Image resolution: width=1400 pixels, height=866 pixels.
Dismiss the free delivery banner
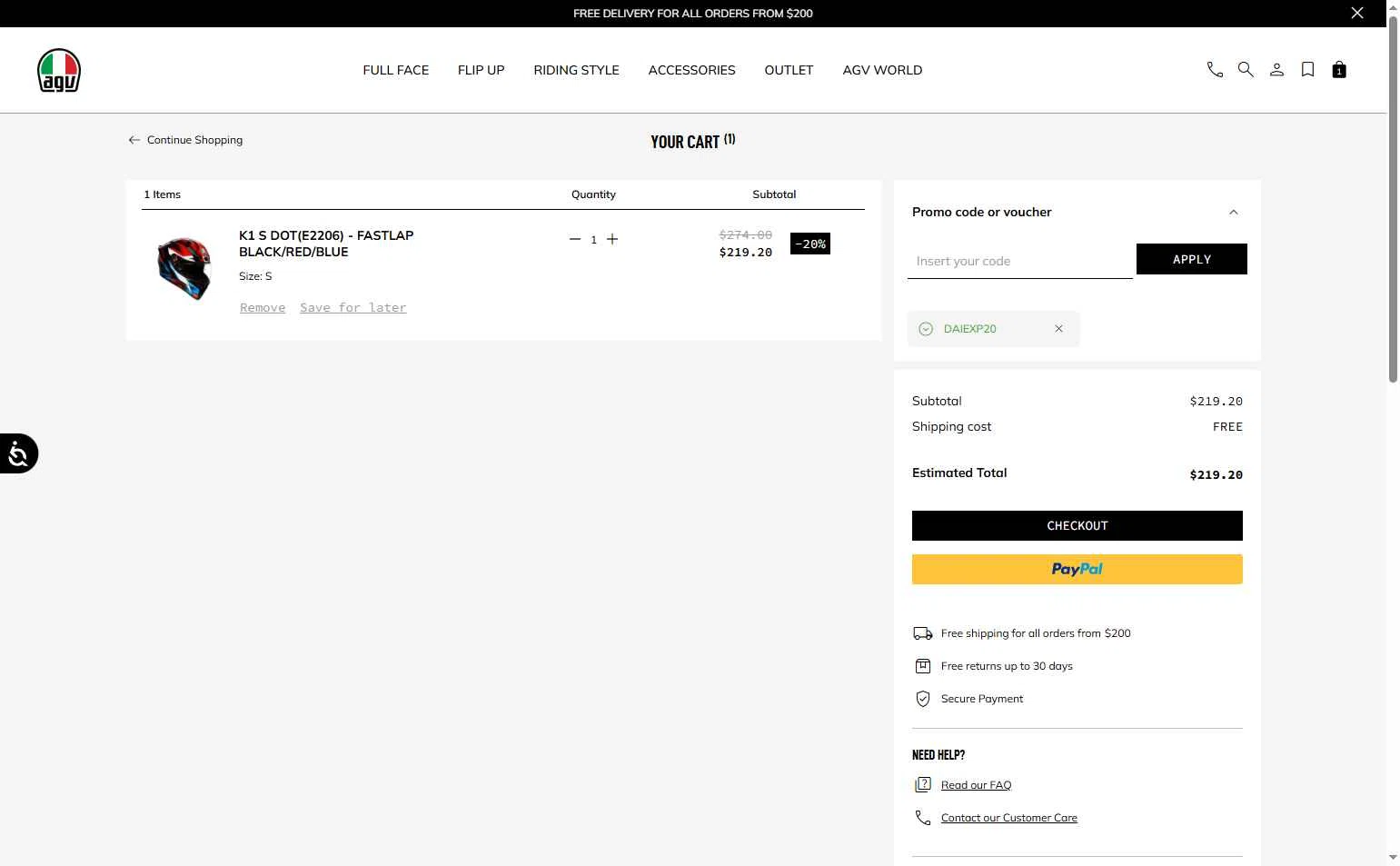(1357, 13)
